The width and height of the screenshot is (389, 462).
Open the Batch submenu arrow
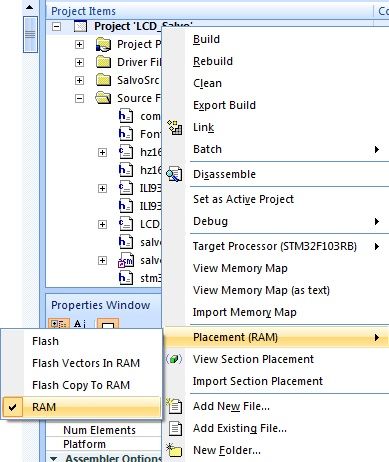pos(377,149)
